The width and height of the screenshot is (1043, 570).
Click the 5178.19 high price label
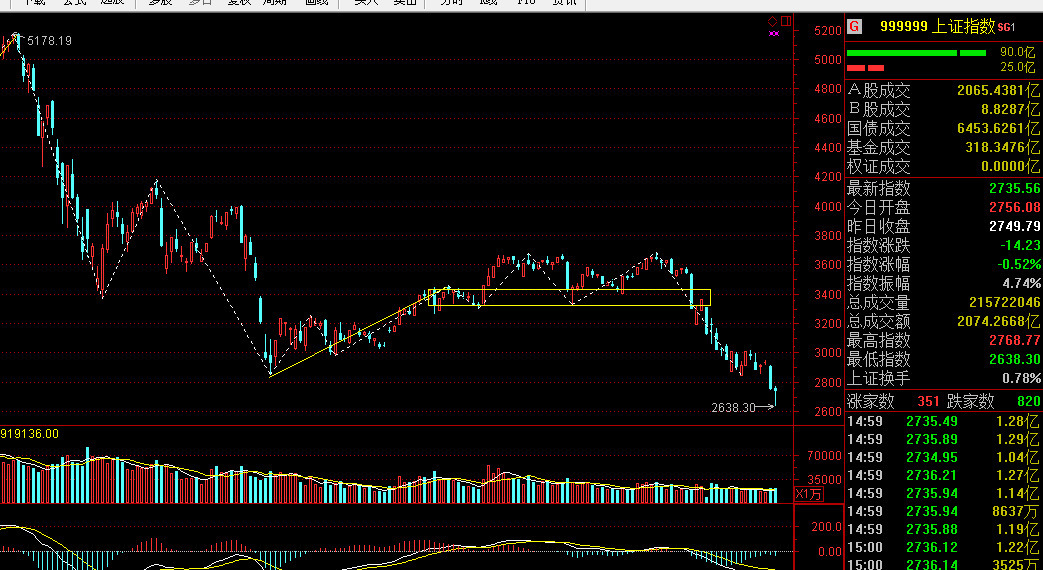pyautogui.click(x=49, y=41)
